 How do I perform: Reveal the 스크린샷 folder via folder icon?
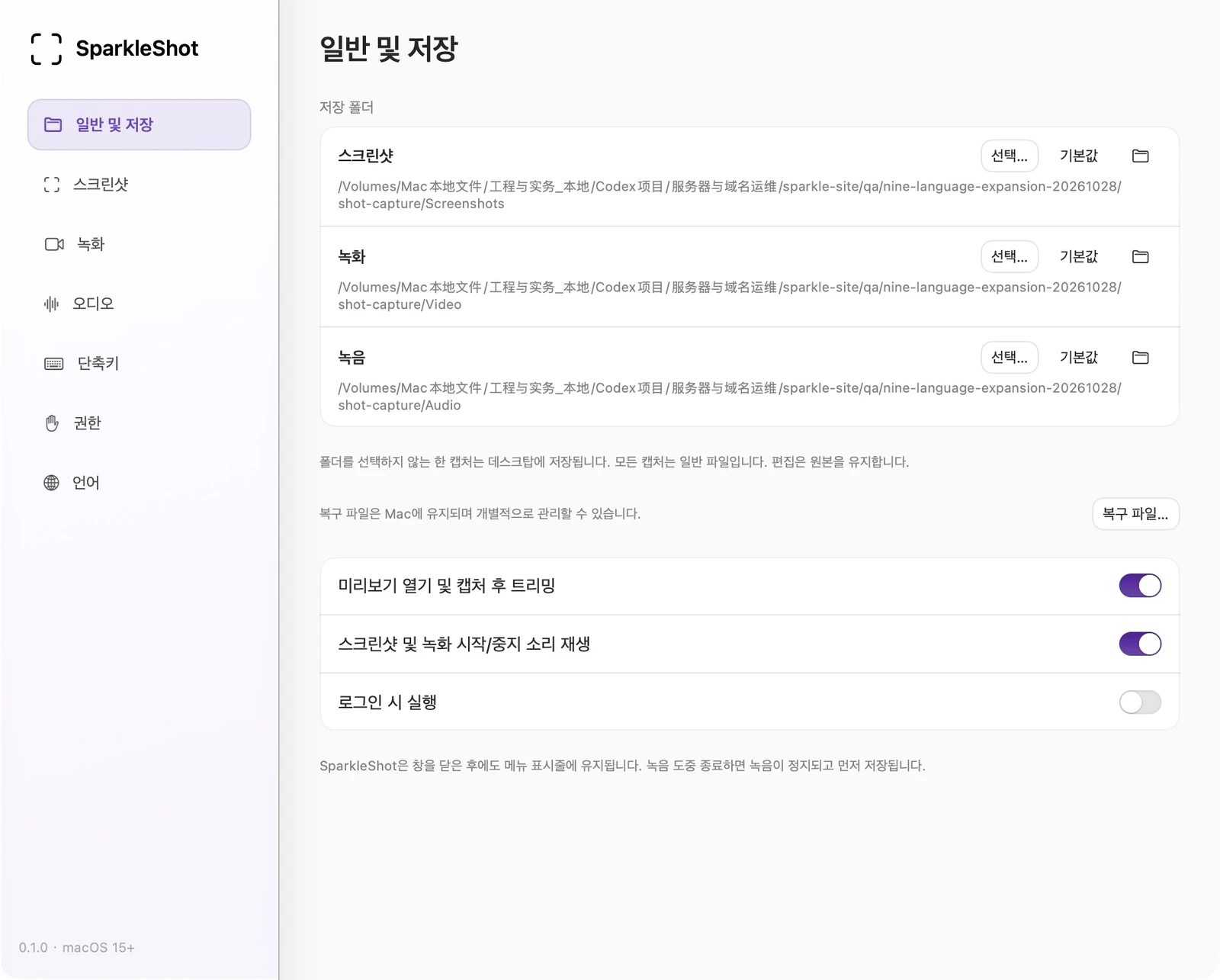1140,156
